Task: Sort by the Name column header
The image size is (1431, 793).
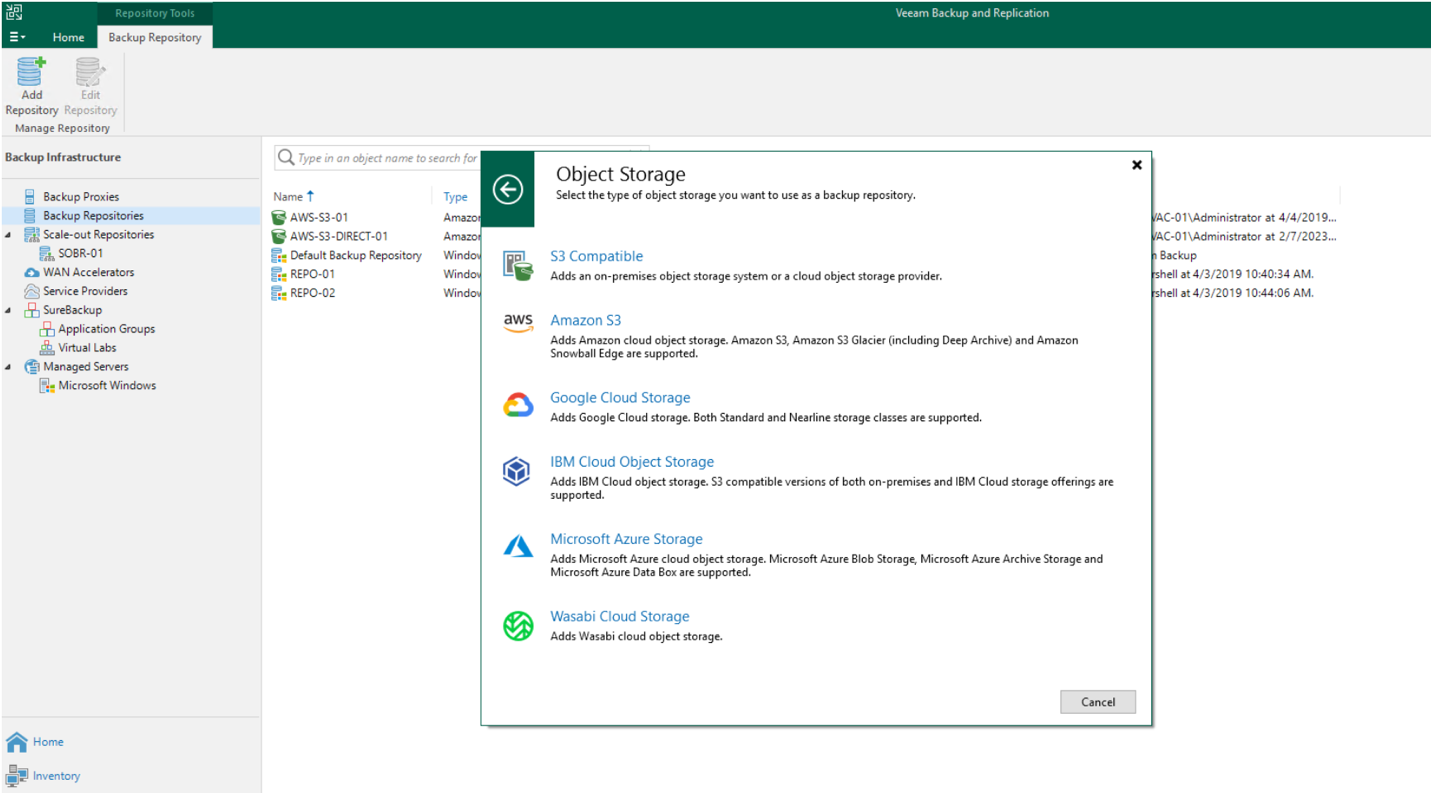Action: pos(288,197)
